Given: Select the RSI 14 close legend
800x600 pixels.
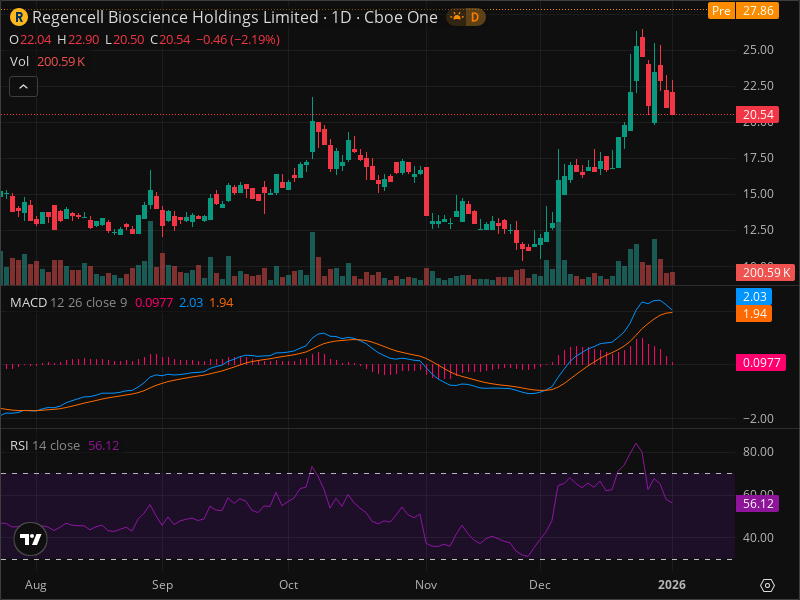Looking at the screenshot, I should tap(45, 445).
